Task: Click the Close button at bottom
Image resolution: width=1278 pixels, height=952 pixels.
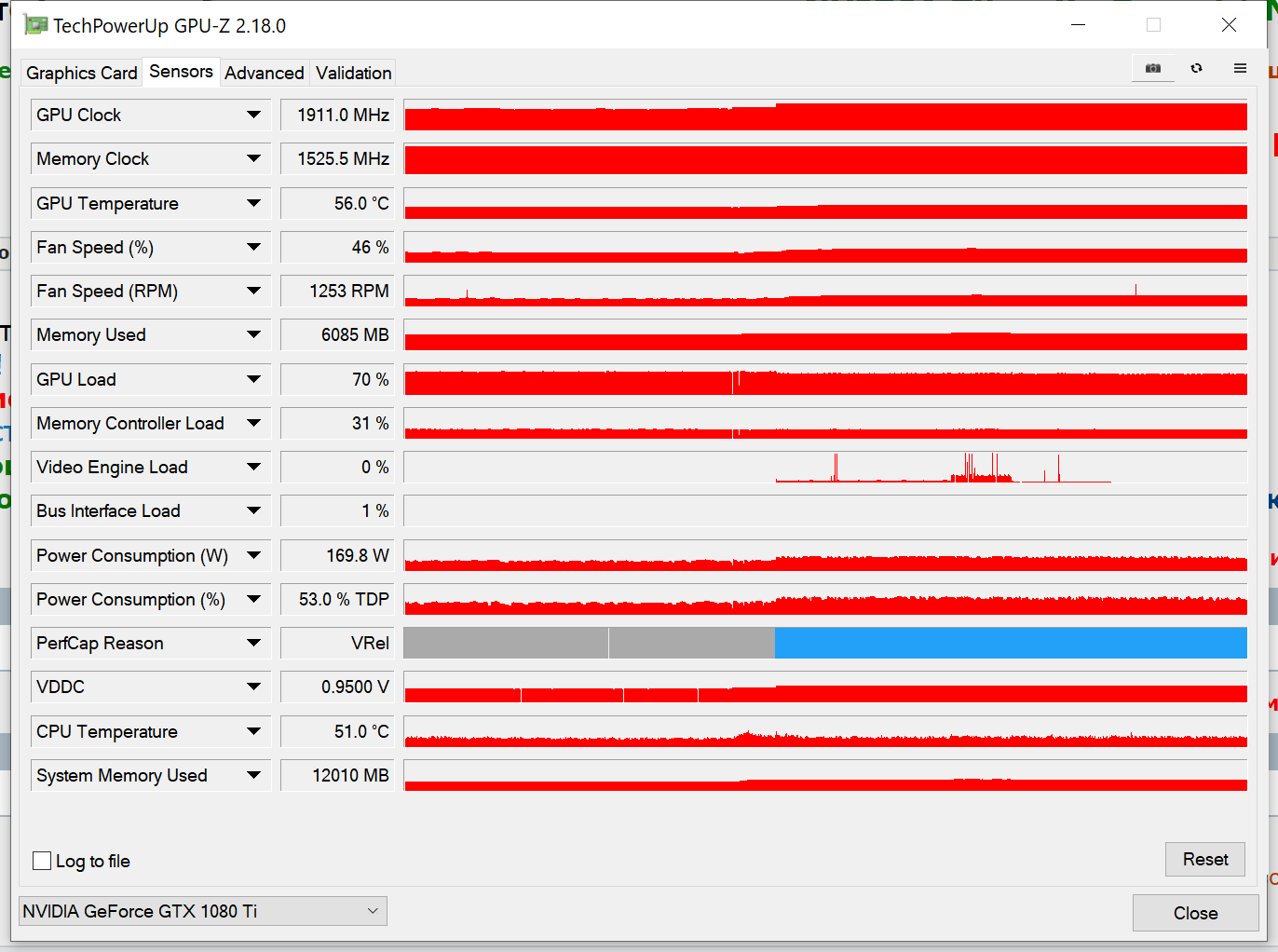Action: tap(1196, 913)
